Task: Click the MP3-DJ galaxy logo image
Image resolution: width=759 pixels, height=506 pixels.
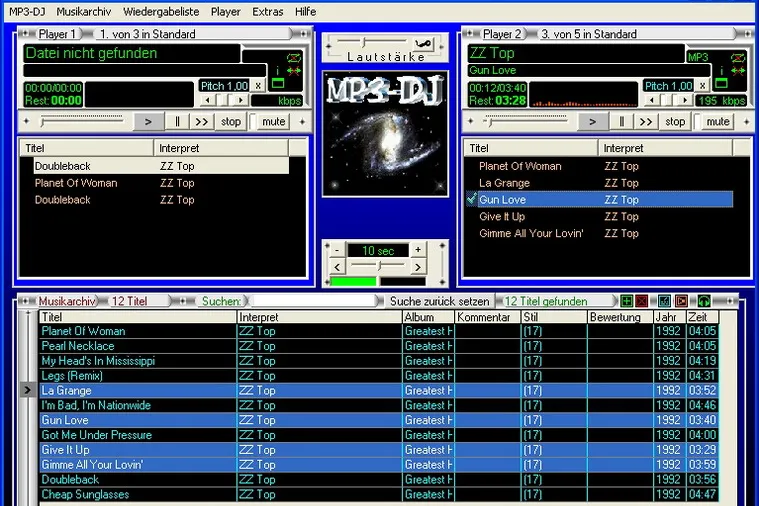Action: pyautogui.click(x=385, y=134)
